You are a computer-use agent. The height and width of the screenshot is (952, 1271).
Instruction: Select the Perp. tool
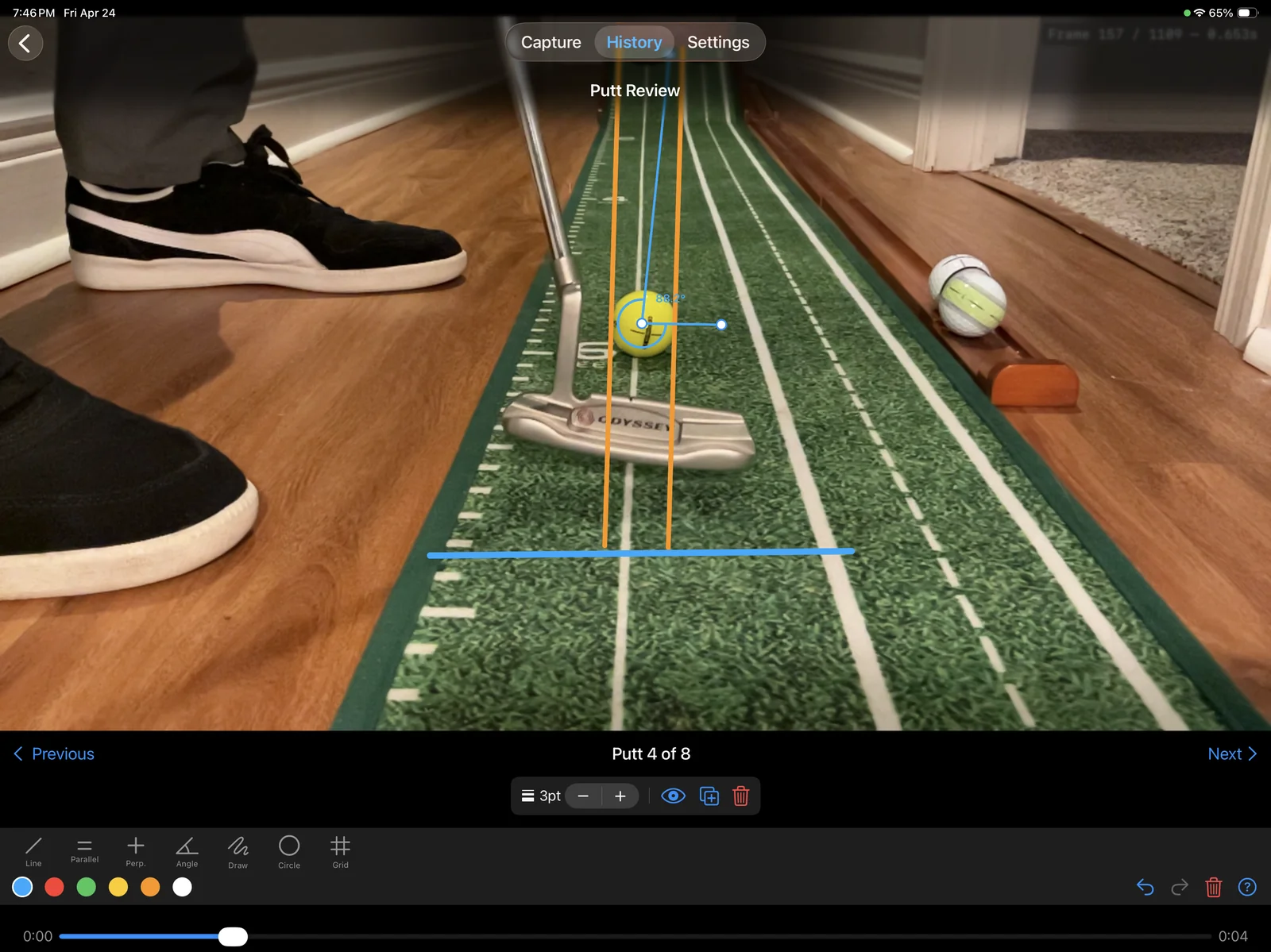[135, 852]
